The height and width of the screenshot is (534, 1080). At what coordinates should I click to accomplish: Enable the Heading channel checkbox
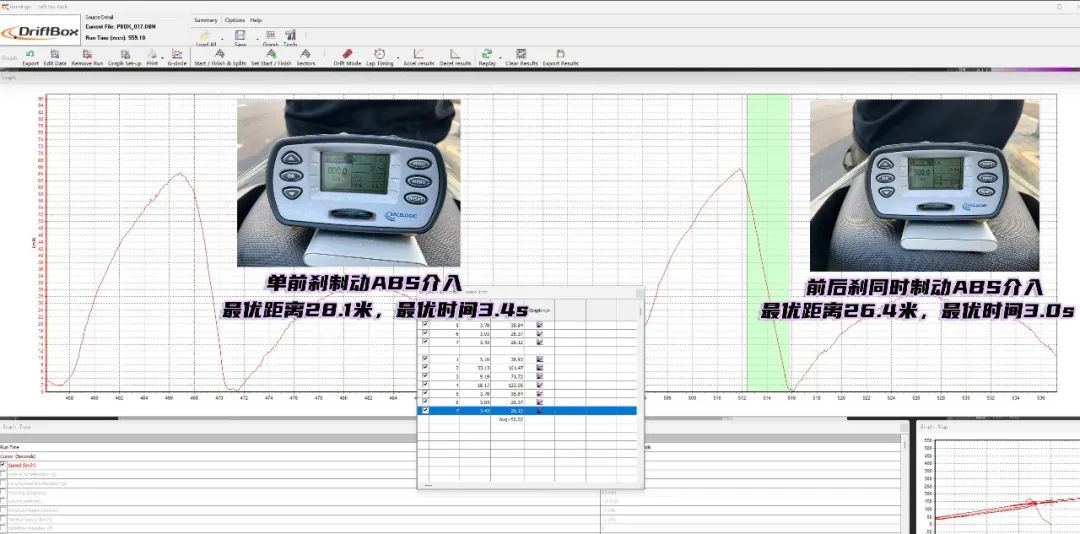pyautogui.click(x=3, y=493)
